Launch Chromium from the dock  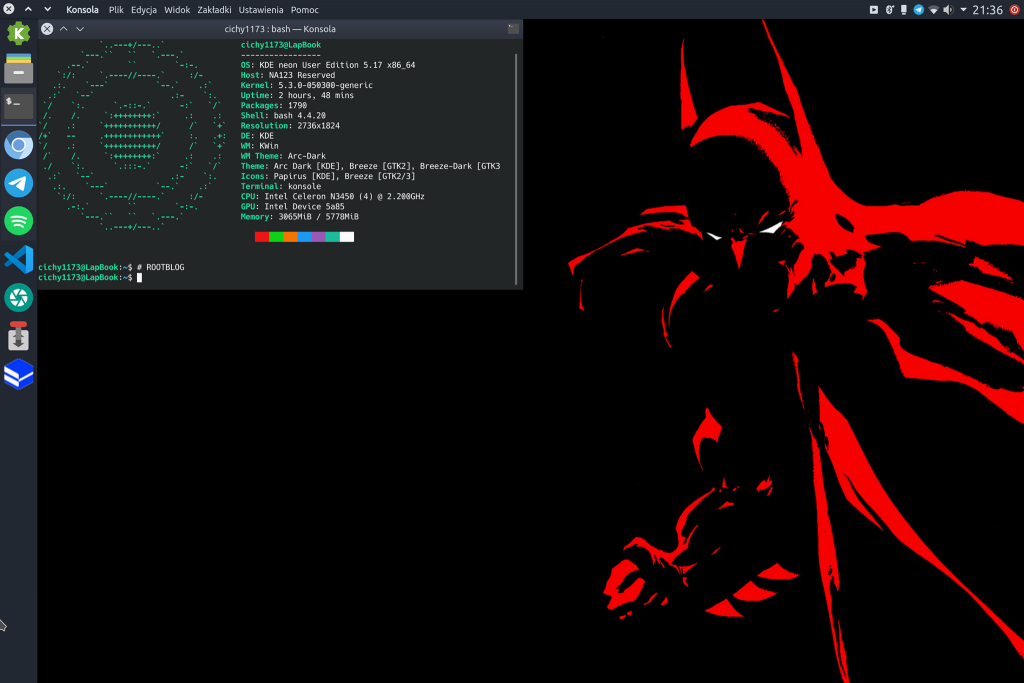(18, 145)
